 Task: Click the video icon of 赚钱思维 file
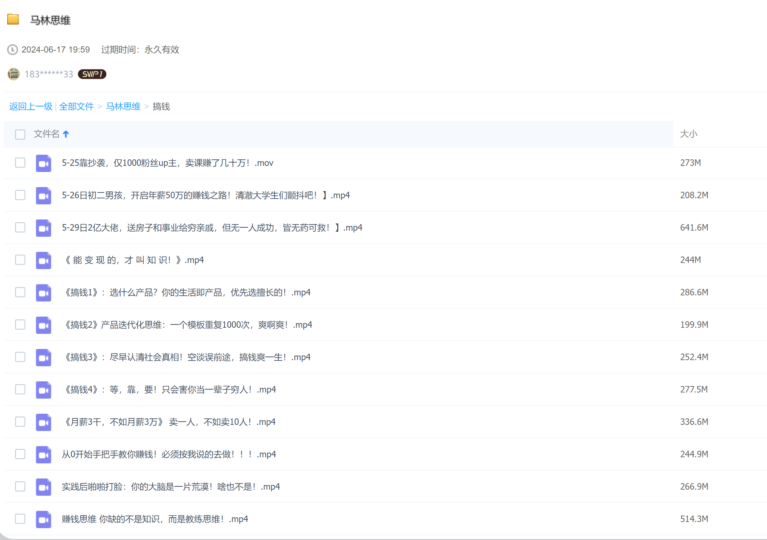pos(44,519)
